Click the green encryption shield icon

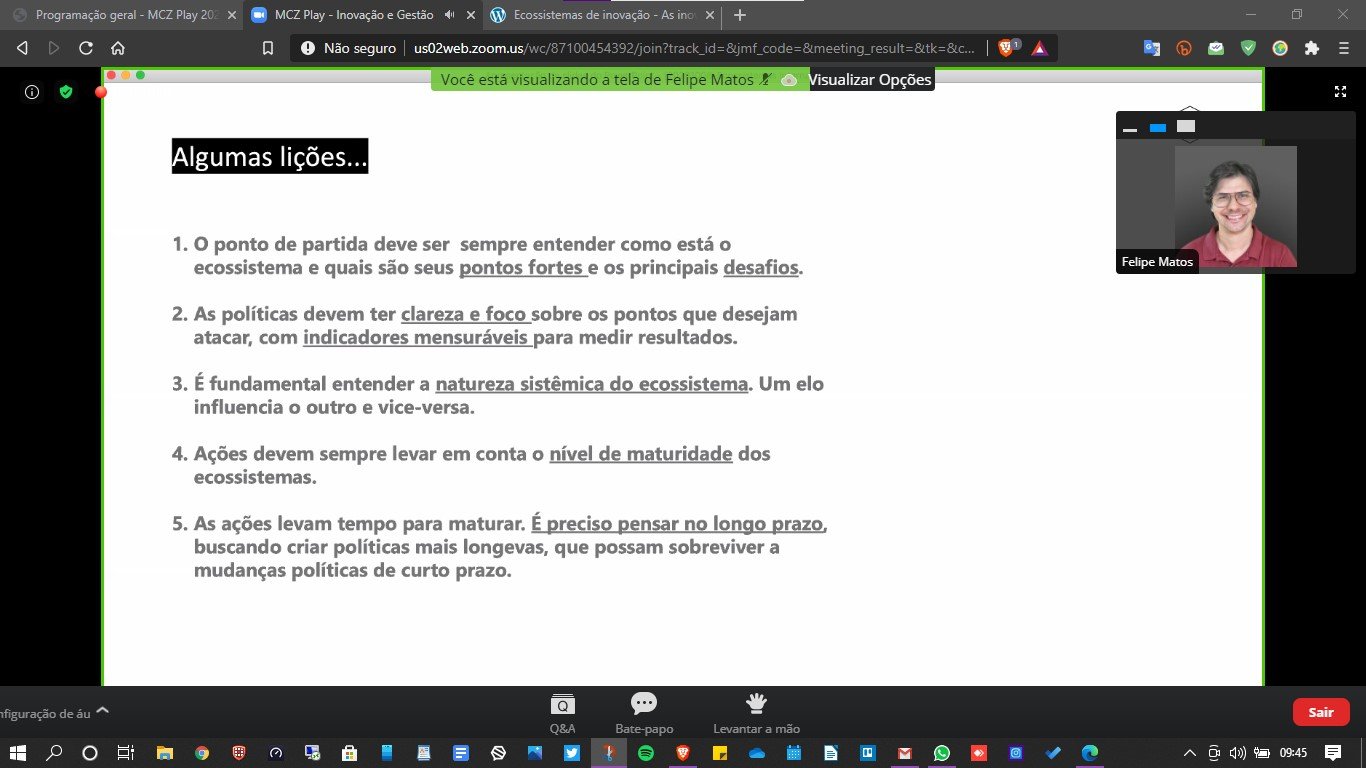66,92
